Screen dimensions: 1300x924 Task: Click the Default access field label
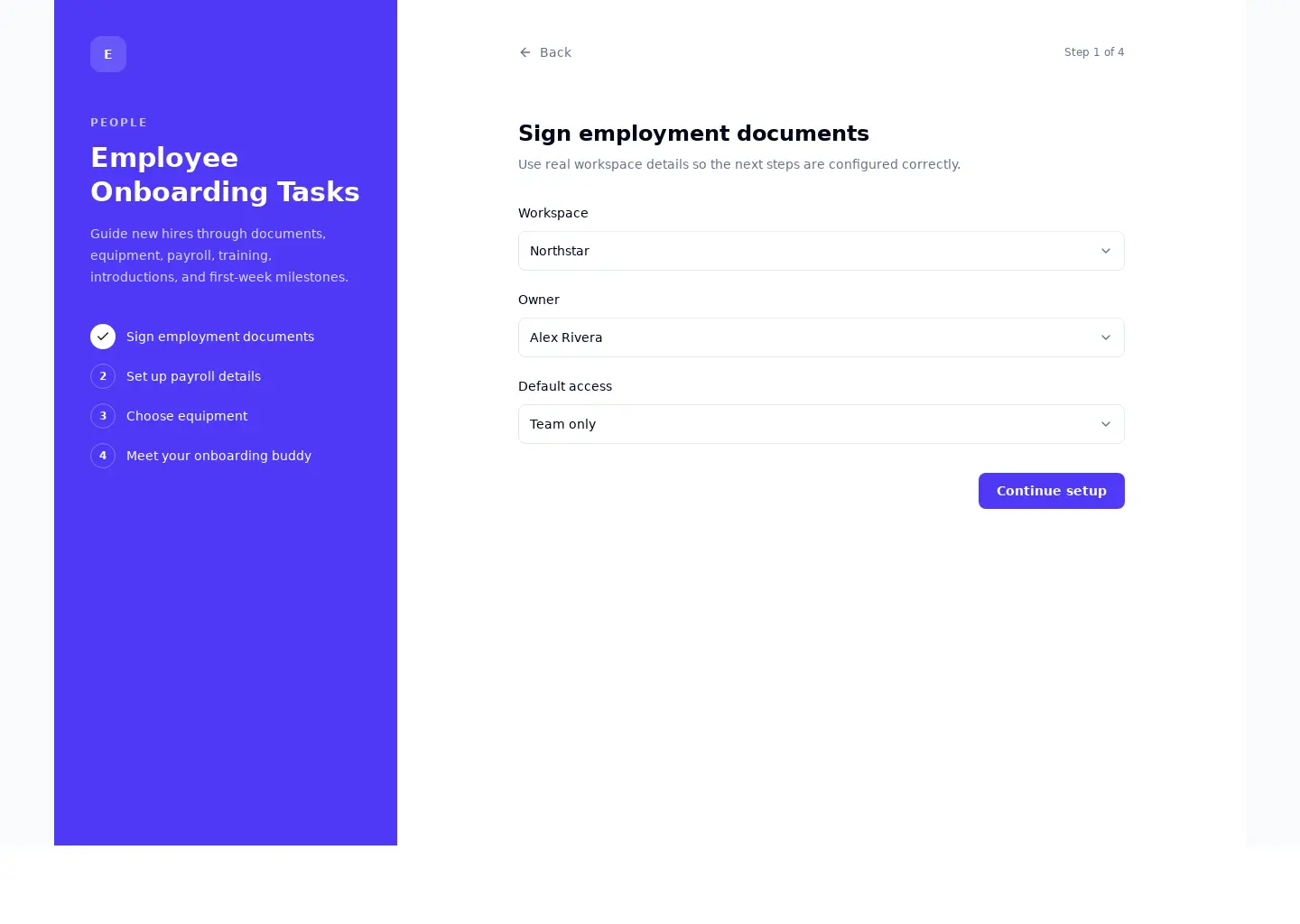pyautogui.click(x=565, y=386)
